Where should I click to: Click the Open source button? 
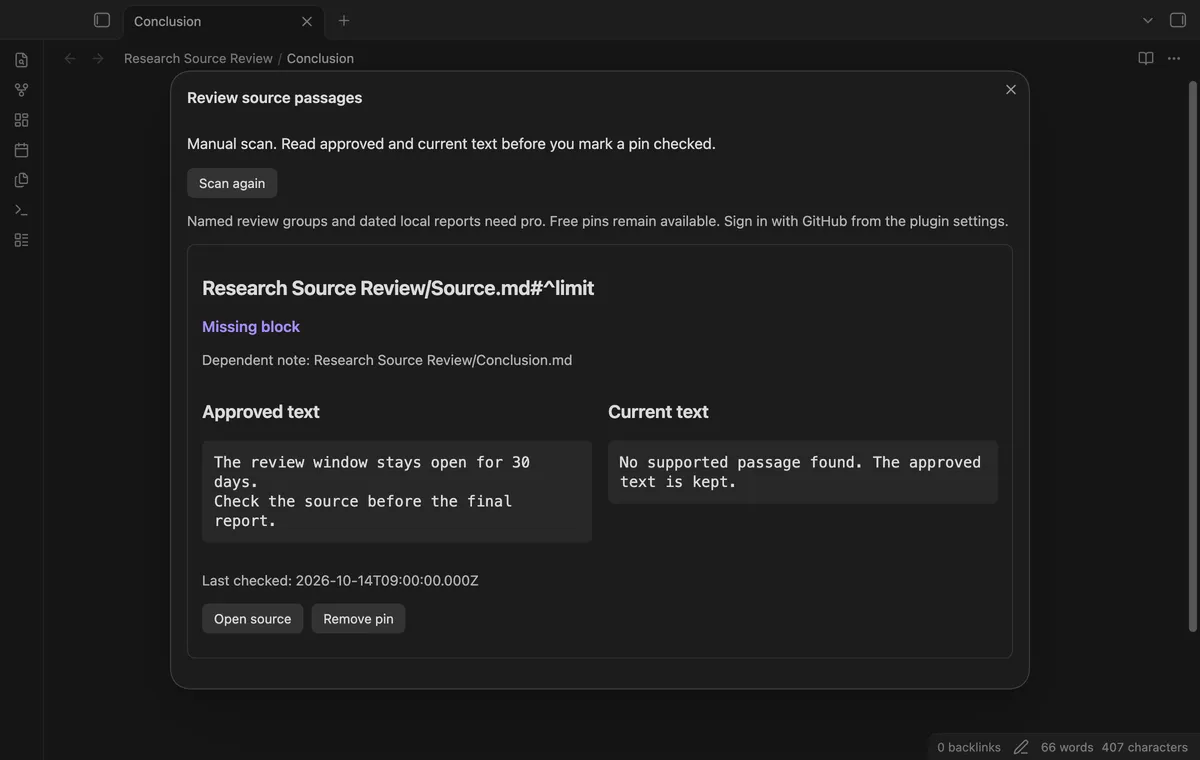pos(252,619)
